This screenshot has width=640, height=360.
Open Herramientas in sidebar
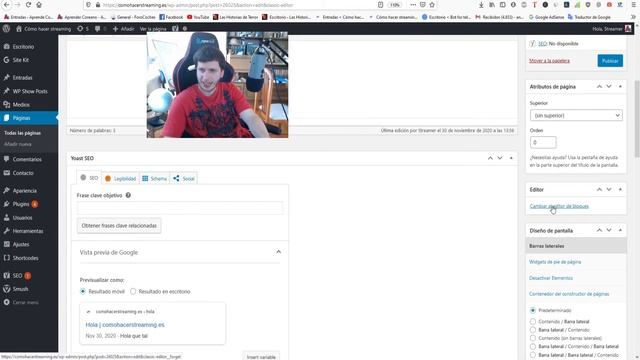coord(29,231)
